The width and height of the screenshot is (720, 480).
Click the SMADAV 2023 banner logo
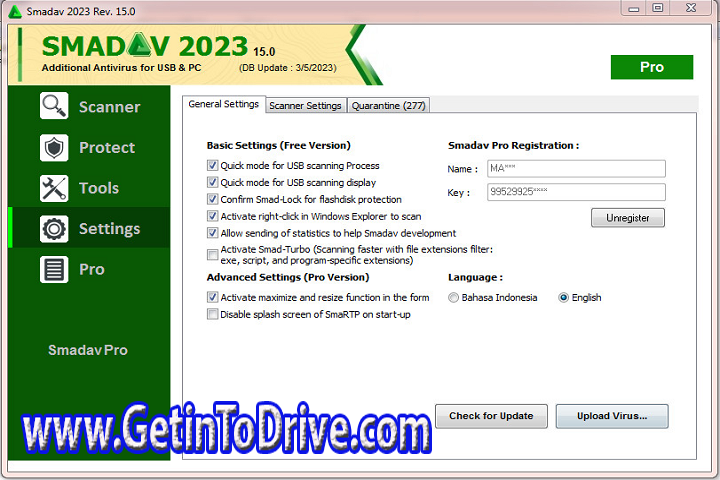[x=145, y=46]
